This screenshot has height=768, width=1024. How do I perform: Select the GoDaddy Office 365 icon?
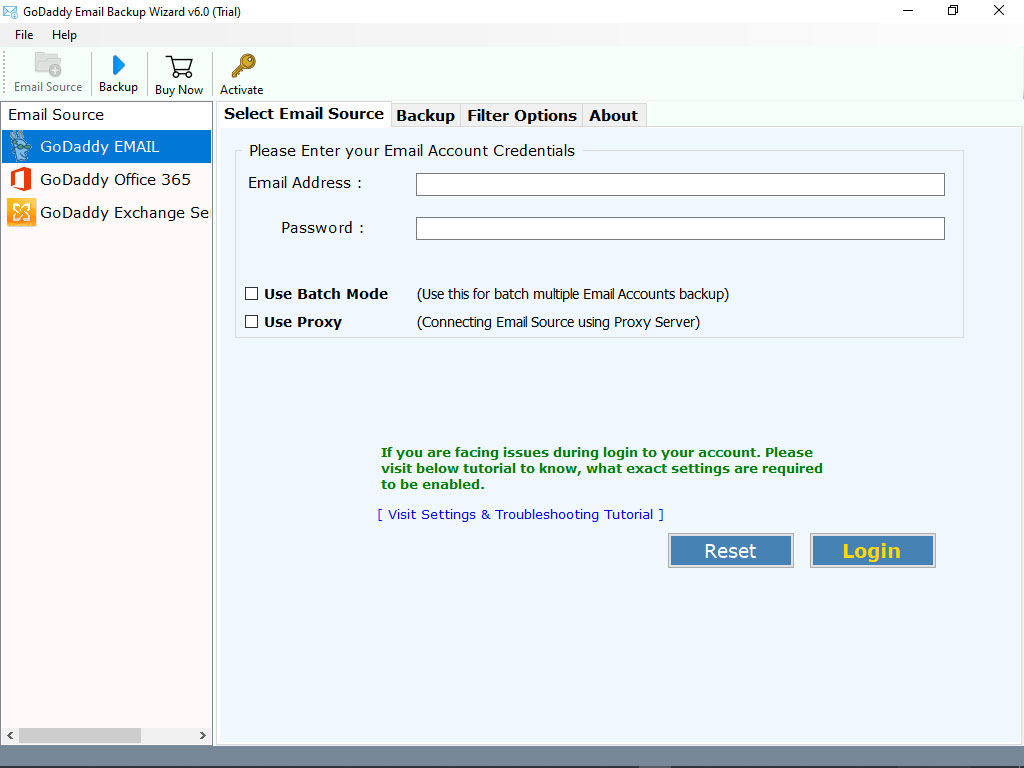tap(21, 179)
